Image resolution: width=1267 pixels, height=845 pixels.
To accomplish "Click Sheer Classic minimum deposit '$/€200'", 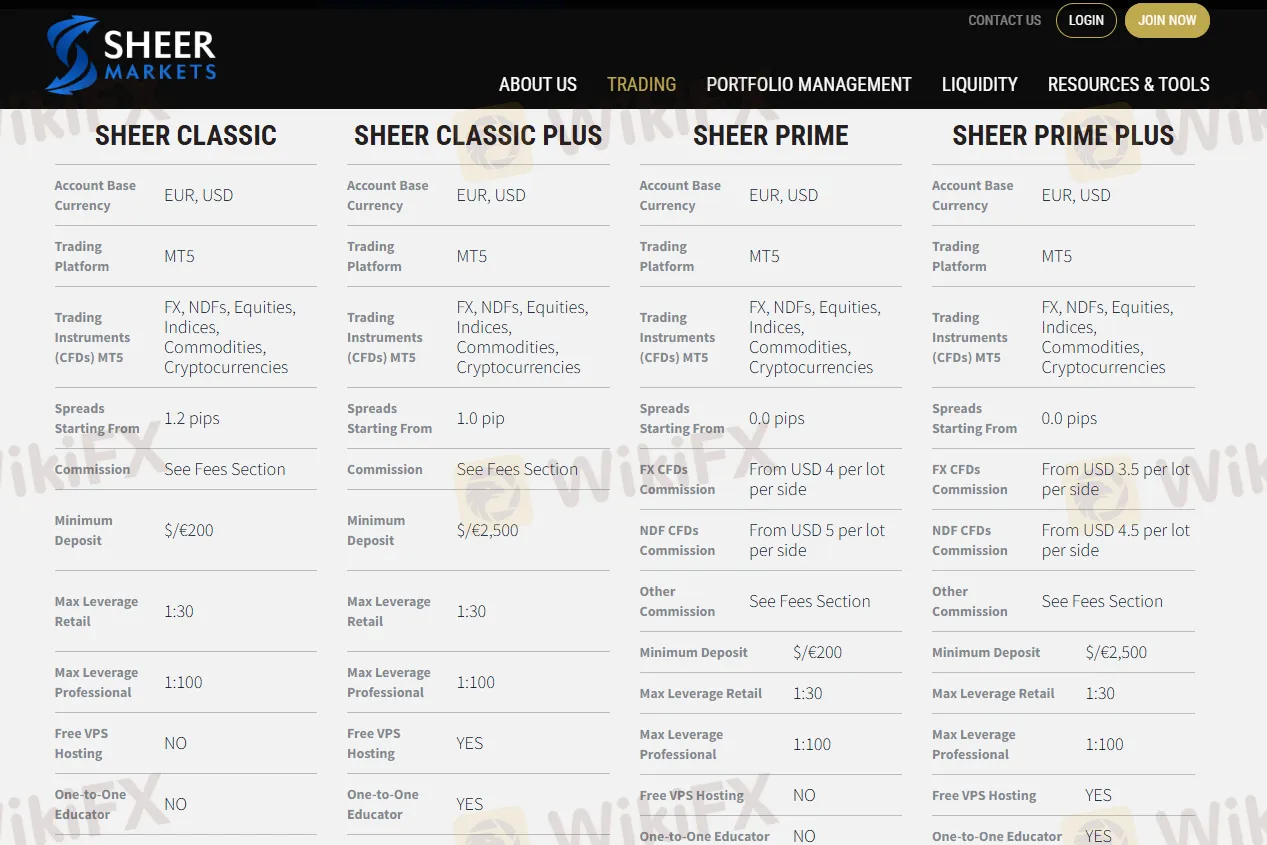I will click(x=189, y=530).
